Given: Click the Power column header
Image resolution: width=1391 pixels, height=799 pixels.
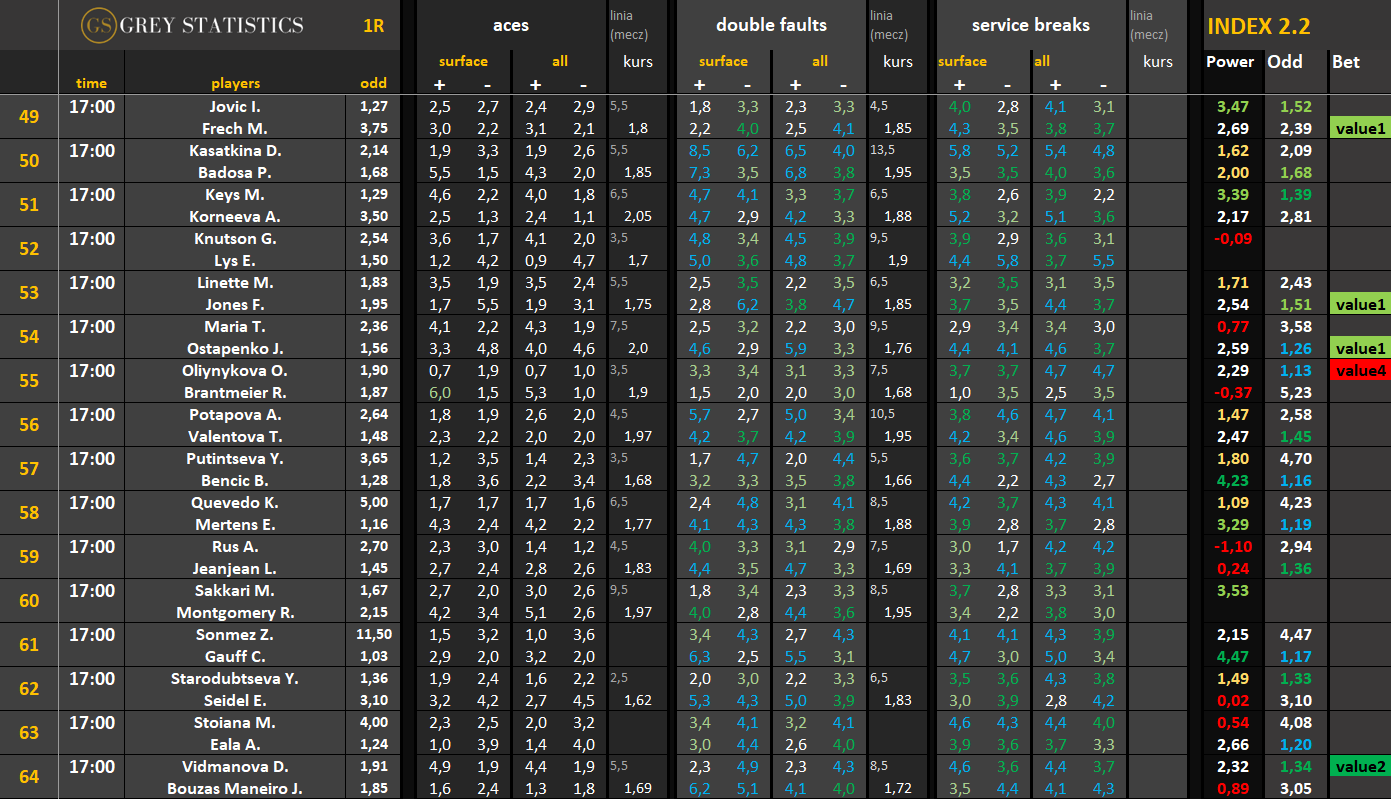Looking at the screenshot, I should (1230, 61).
